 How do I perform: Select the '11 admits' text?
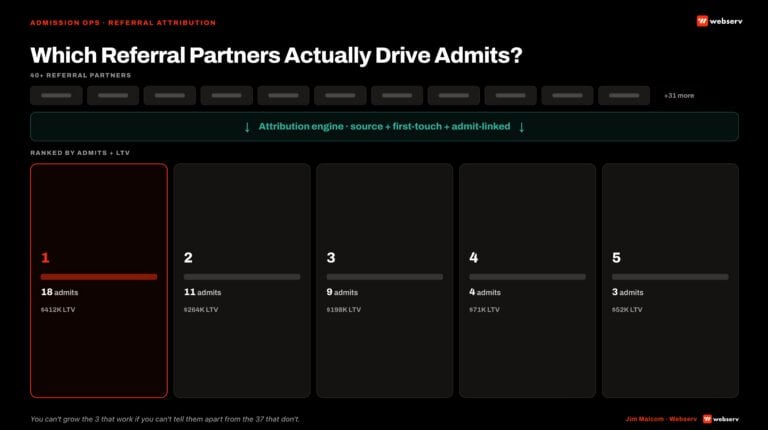click(x=202, y=292)
